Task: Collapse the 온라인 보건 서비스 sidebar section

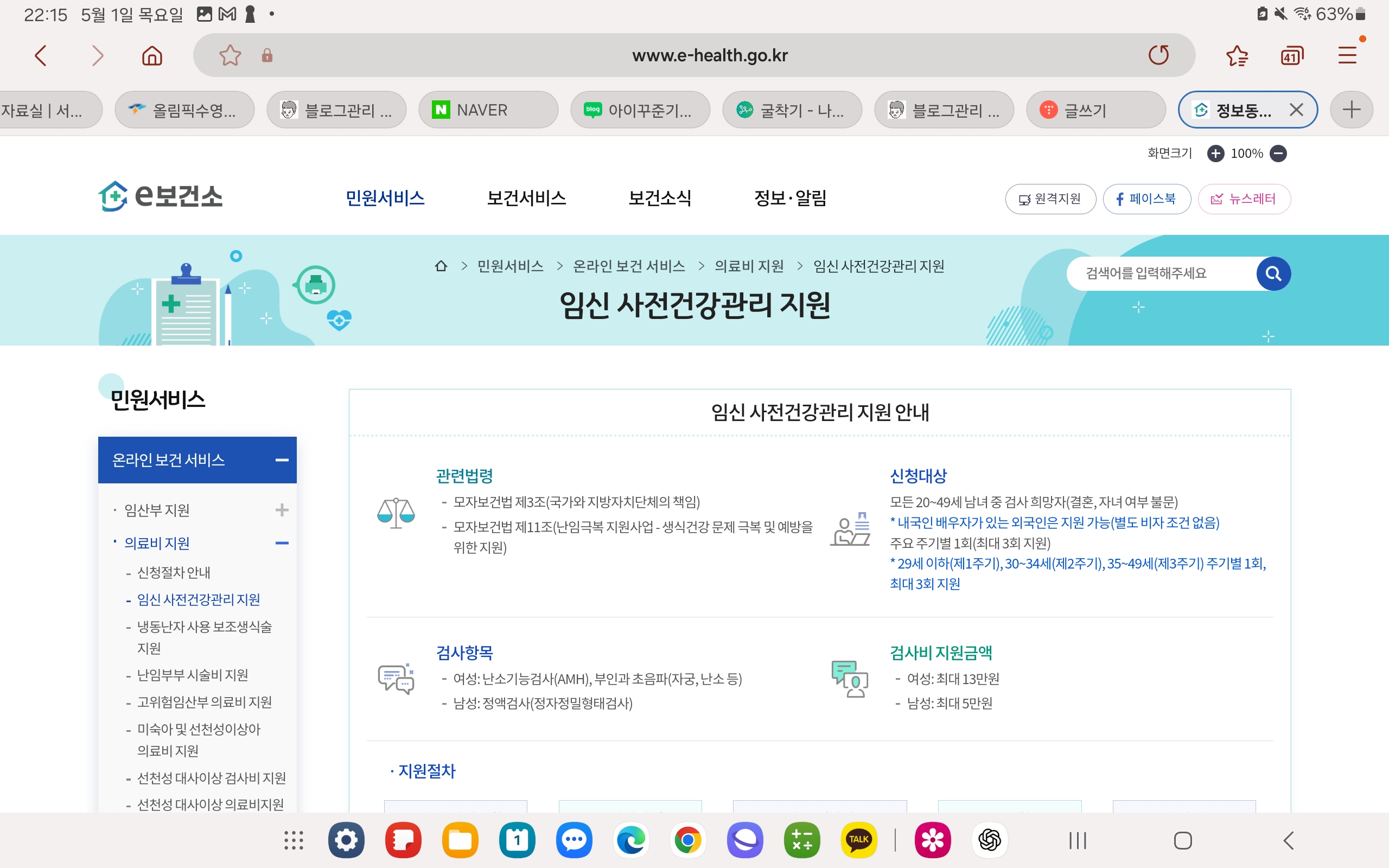Action: (x=281, y=460)
